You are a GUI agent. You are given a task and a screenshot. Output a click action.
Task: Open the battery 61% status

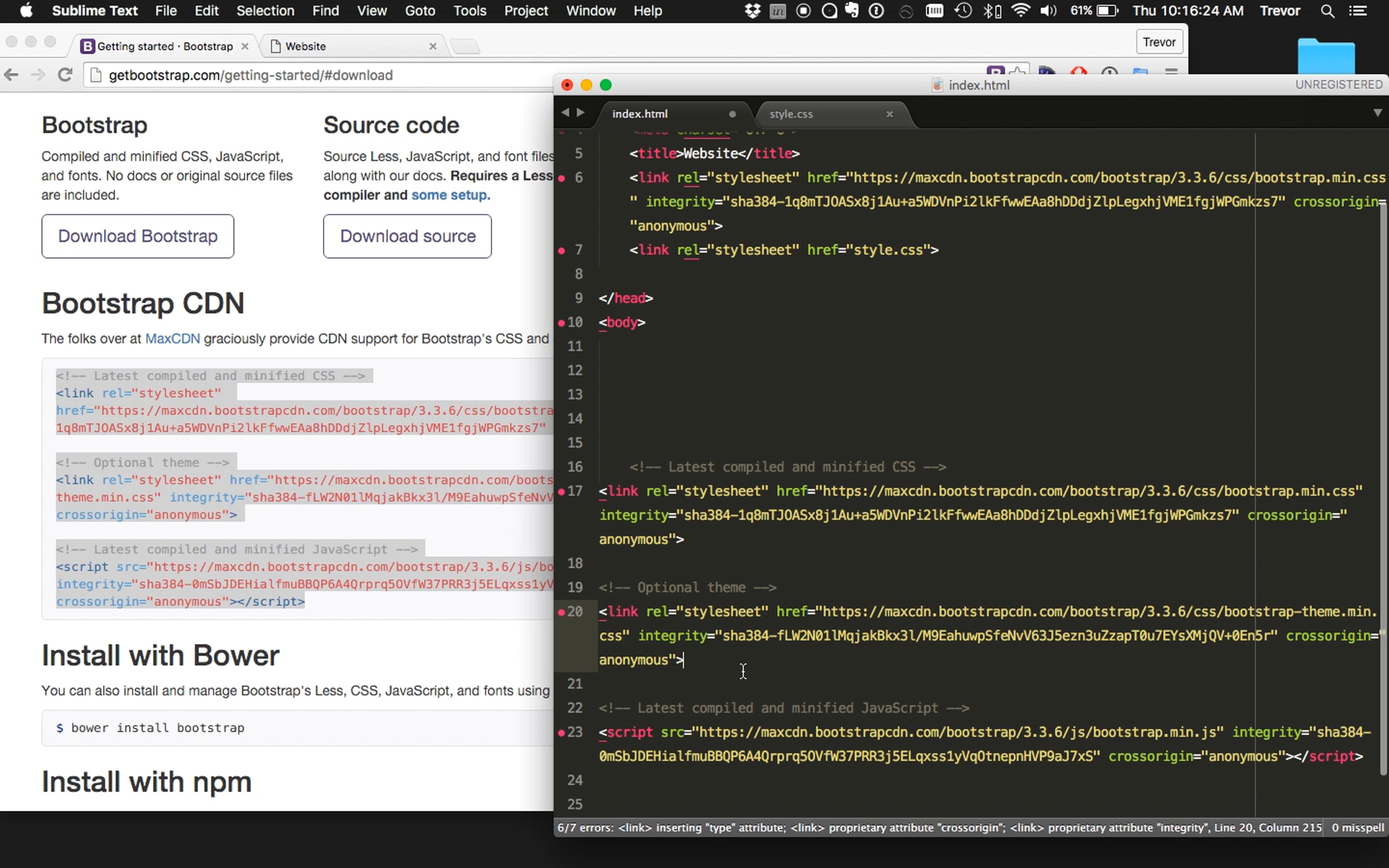tap(1094, 10)
